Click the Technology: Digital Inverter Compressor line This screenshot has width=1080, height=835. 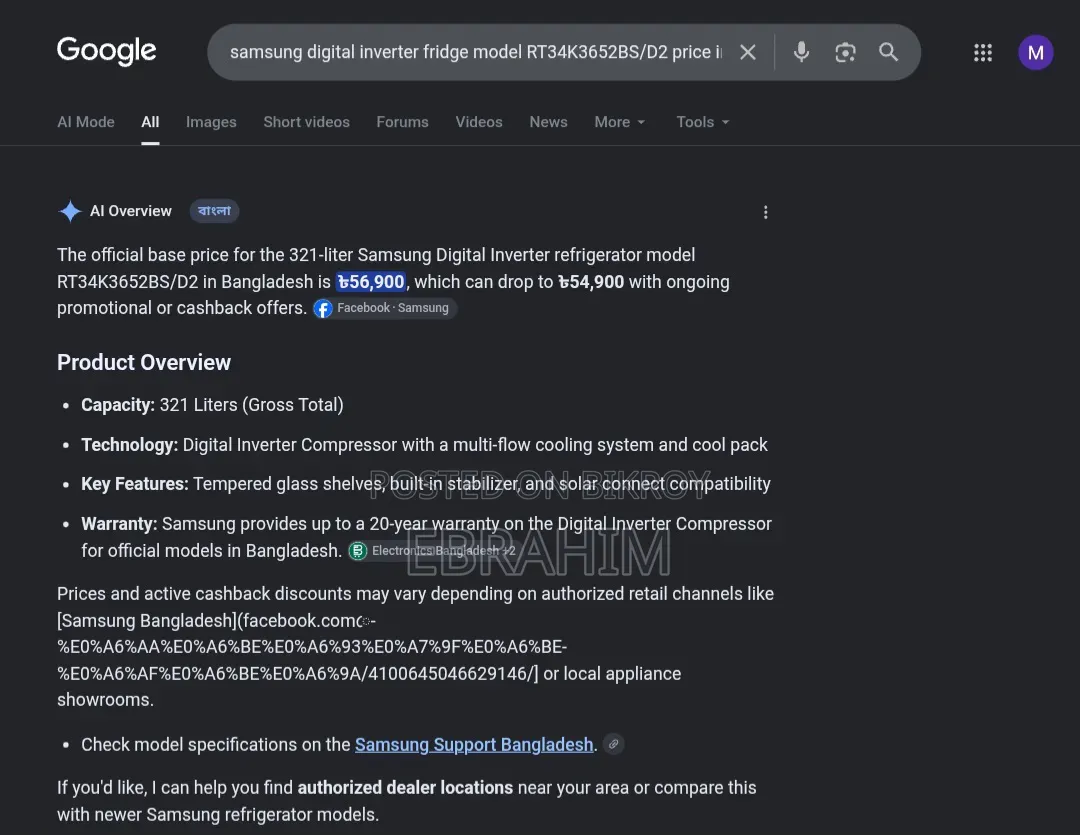[x=424, y=445]
